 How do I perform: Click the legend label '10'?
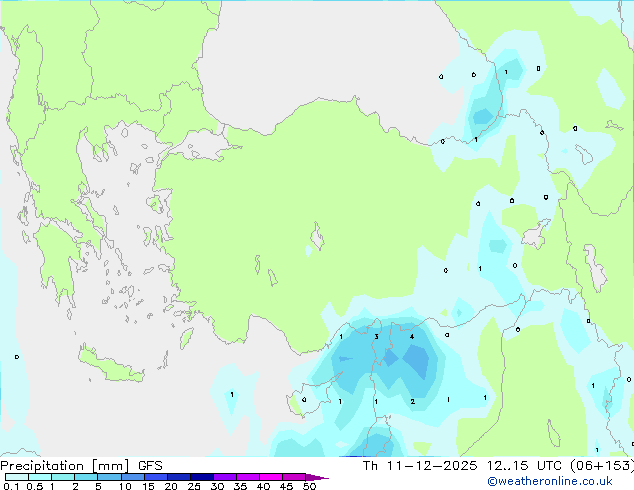125,486
